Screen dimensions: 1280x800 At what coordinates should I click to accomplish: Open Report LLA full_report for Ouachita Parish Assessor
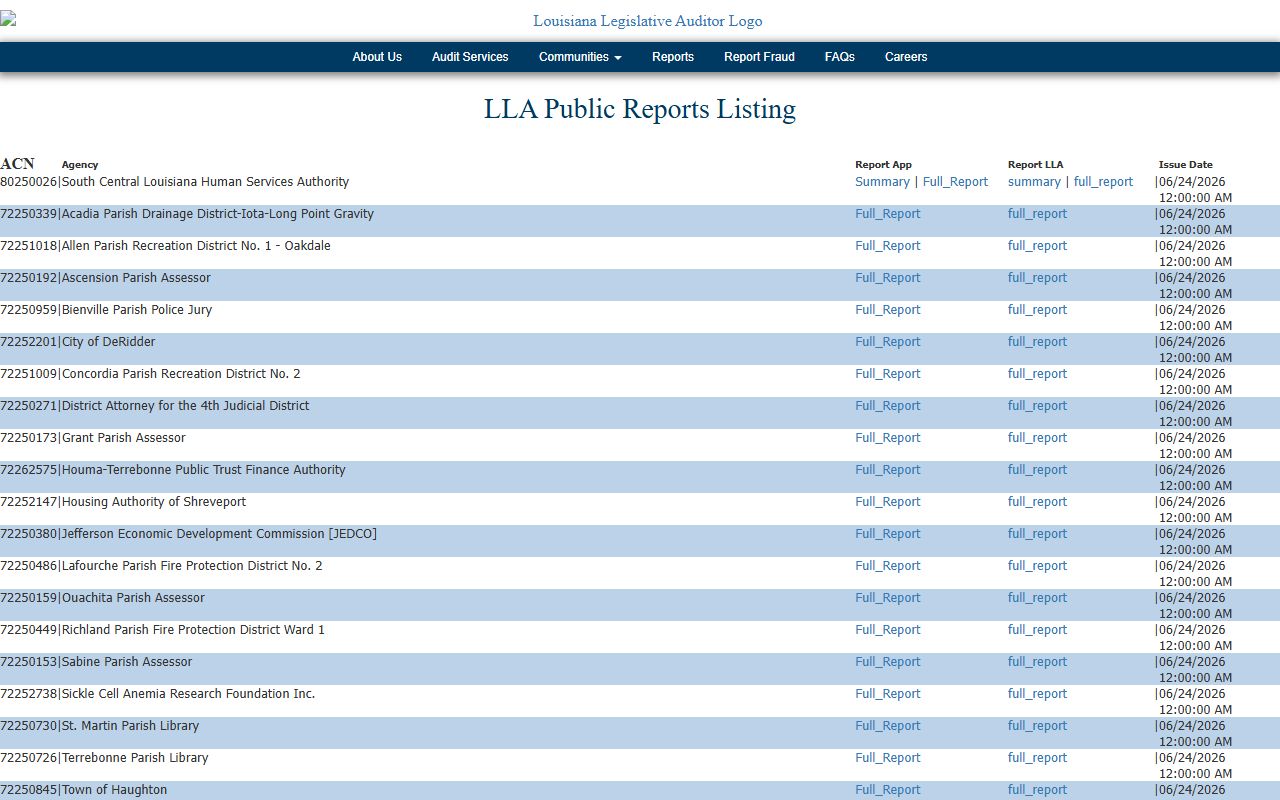[1037, 598]
